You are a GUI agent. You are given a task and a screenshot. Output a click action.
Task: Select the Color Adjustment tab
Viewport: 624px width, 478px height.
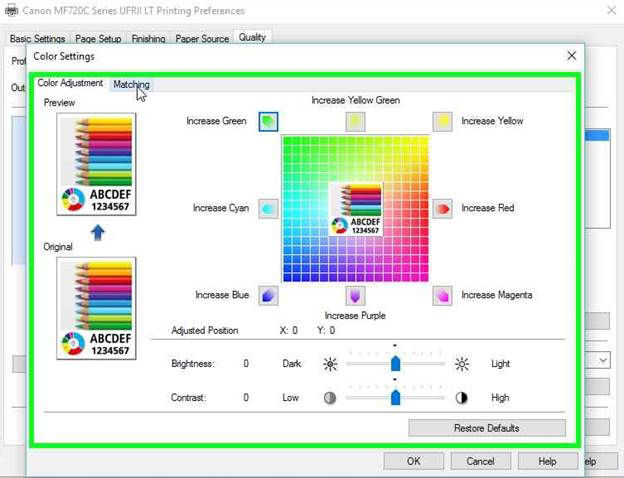point(70,83)
